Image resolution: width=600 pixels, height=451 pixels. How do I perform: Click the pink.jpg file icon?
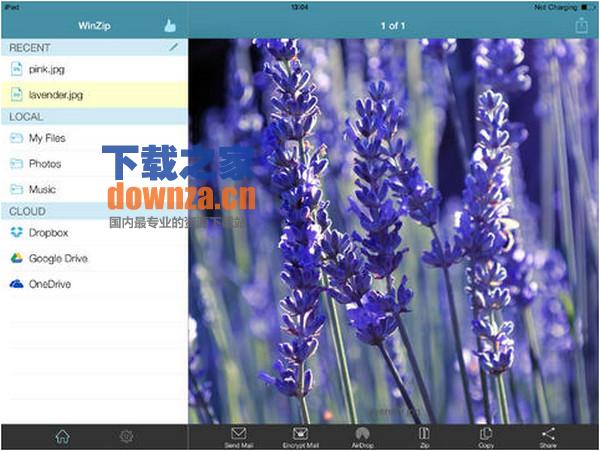click(16, 69)
